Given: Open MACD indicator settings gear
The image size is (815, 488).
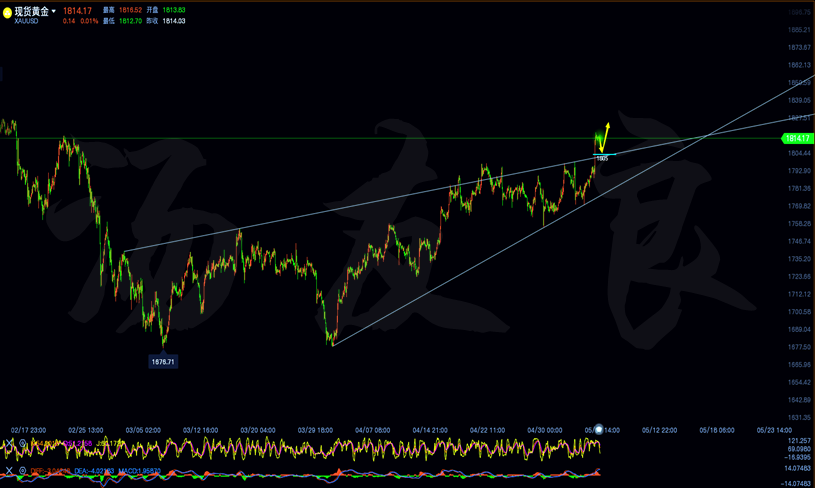Looking at the screenshot, I should (x=23, y=470).
